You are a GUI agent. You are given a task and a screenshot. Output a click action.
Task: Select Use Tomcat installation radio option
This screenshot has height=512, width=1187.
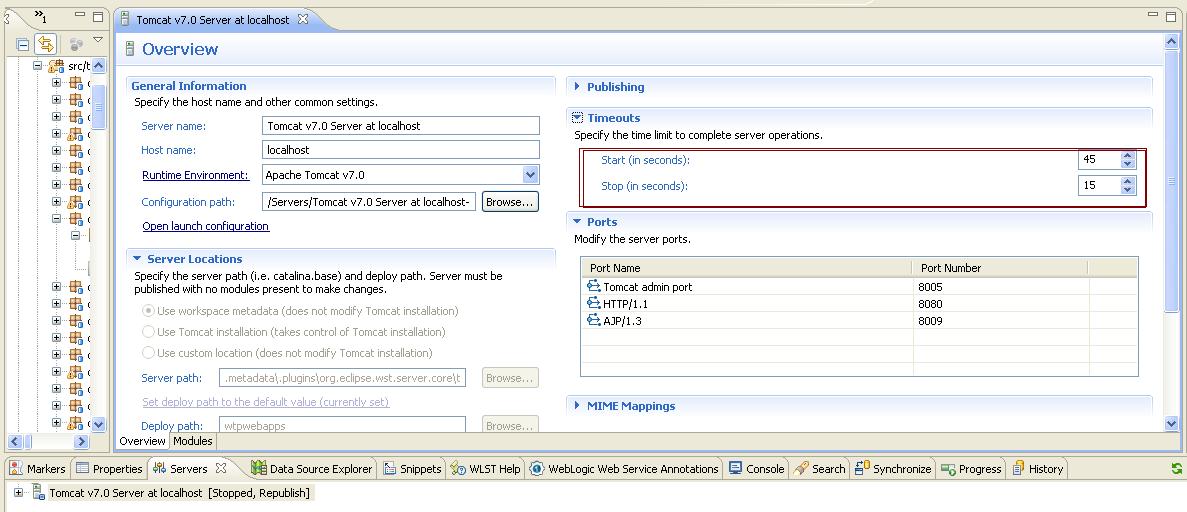click(x=148, y=332)
